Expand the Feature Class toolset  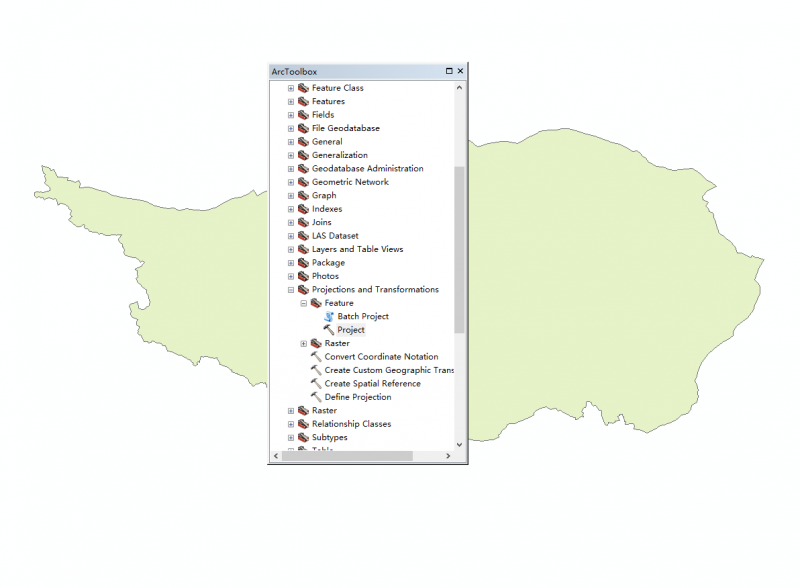pyautogui.click(x=291, y=88)
